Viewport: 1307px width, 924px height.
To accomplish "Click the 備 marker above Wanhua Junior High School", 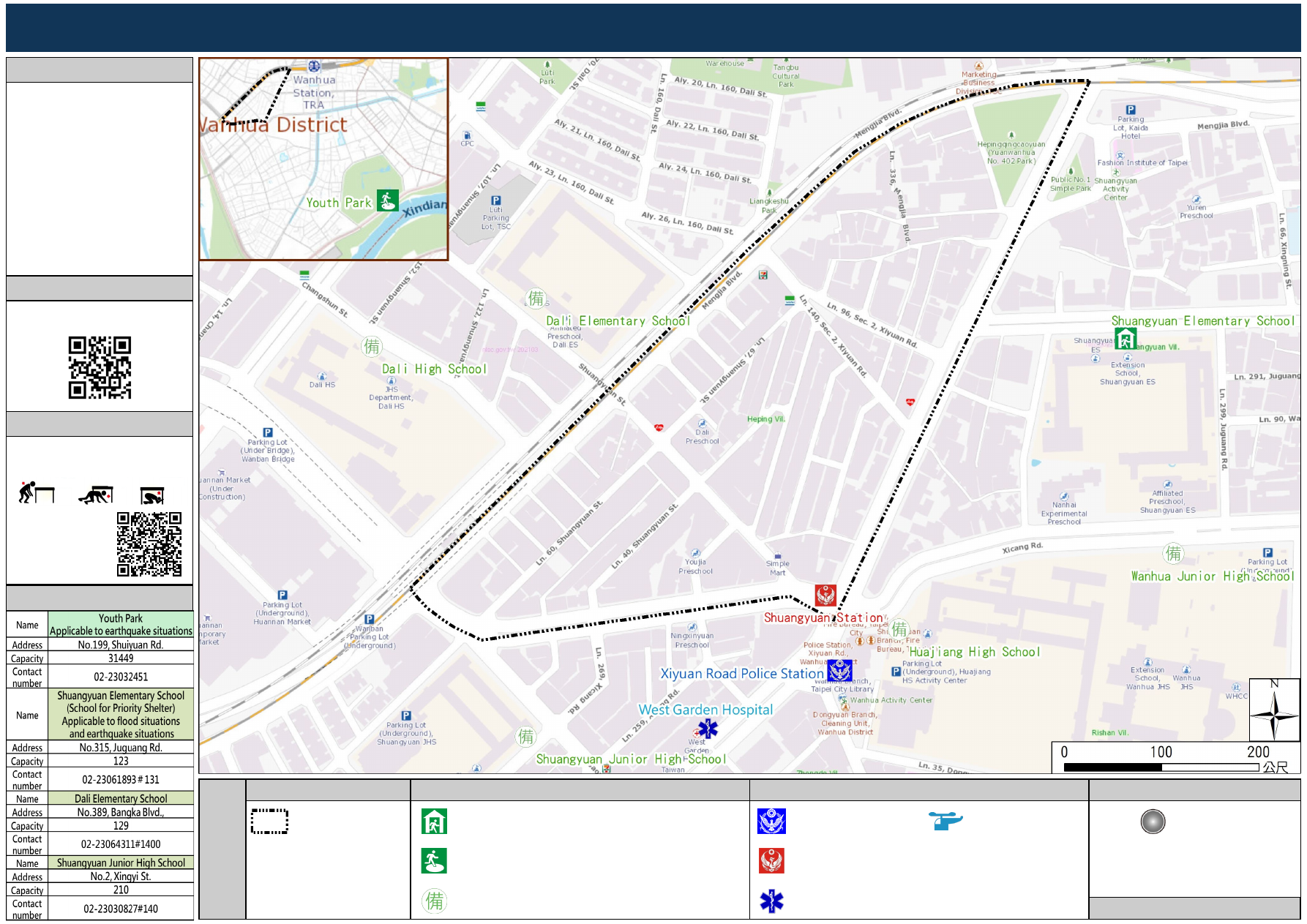I will 1173,553.
